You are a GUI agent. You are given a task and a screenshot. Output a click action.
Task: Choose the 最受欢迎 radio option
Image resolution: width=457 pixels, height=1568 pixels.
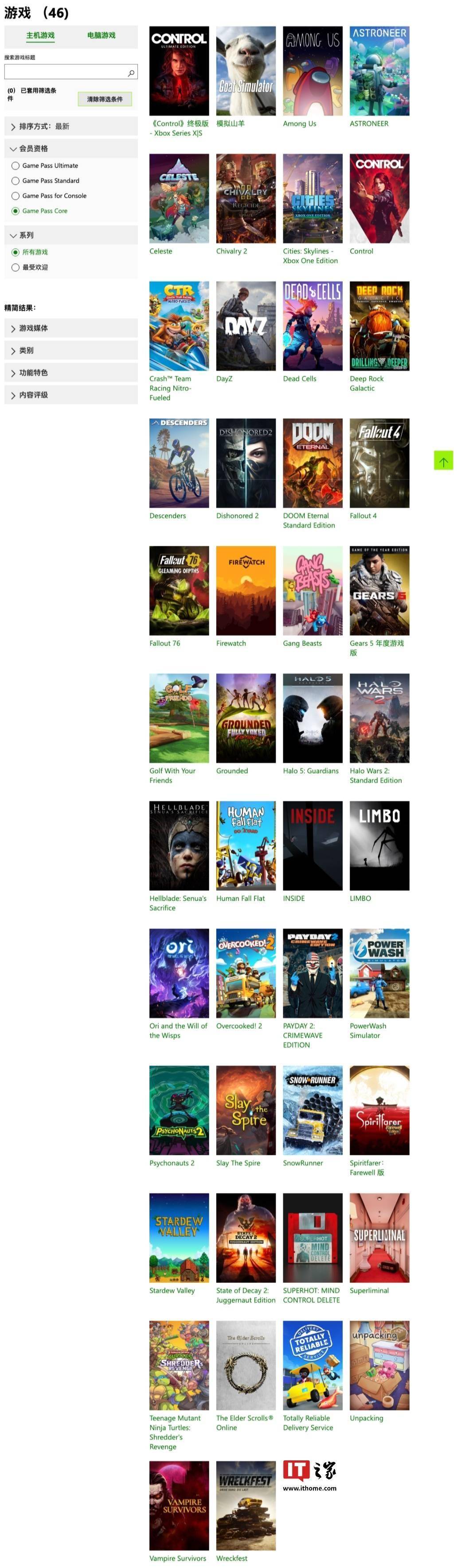15,267
